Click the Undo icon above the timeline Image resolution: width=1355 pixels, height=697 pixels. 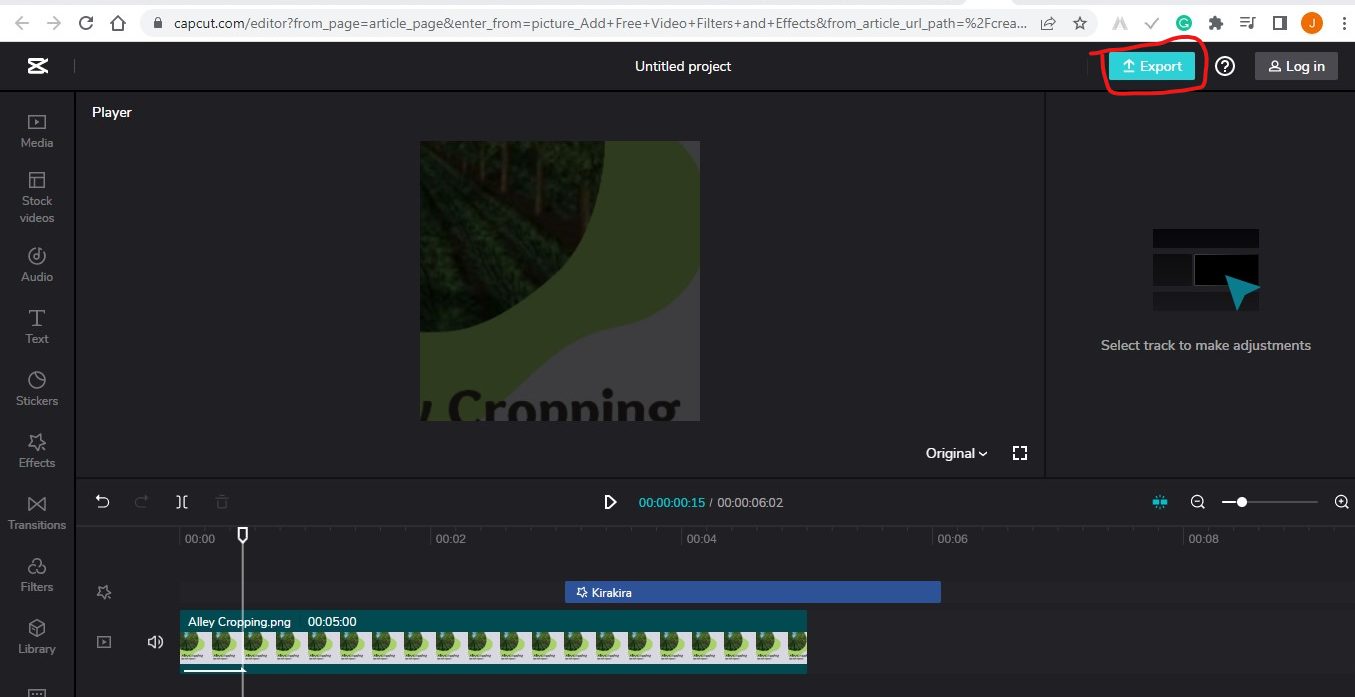click(102, 501)
